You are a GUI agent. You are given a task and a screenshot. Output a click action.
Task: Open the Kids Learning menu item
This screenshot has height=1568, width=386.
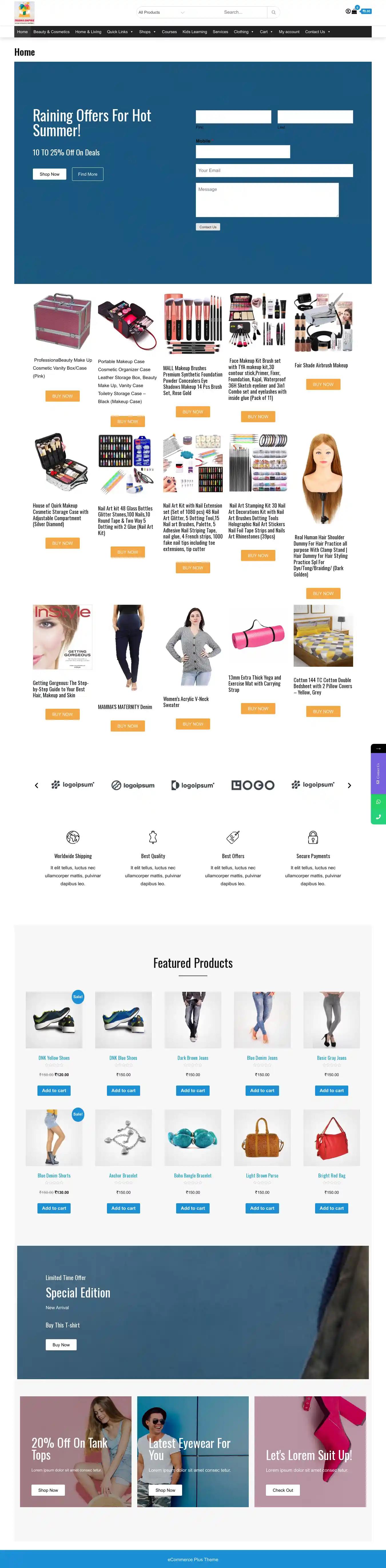(x=195, y=32)
